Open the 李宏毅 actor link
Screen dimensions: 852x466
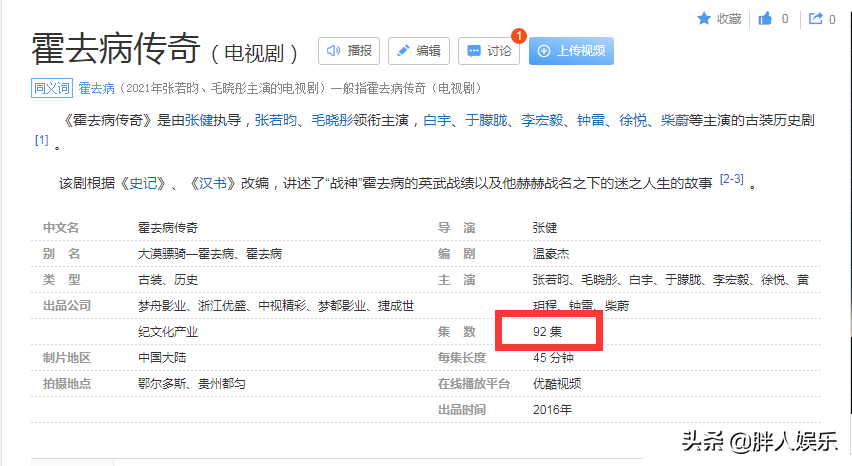point(543,121)
